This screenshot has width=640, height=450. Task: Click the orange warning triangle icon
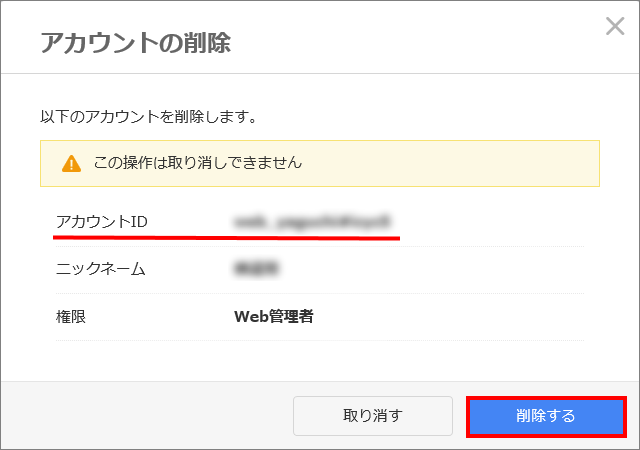[71, 163]
